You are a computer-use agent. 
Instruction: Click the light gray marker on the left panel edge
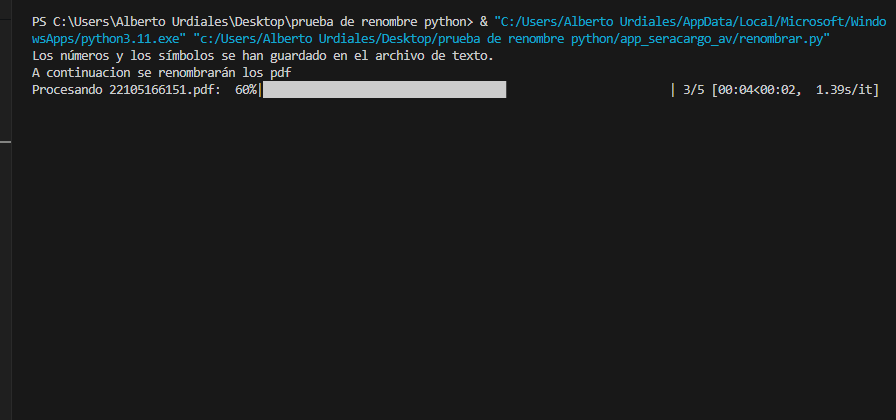pyautogui.click(x=6, y=140)
